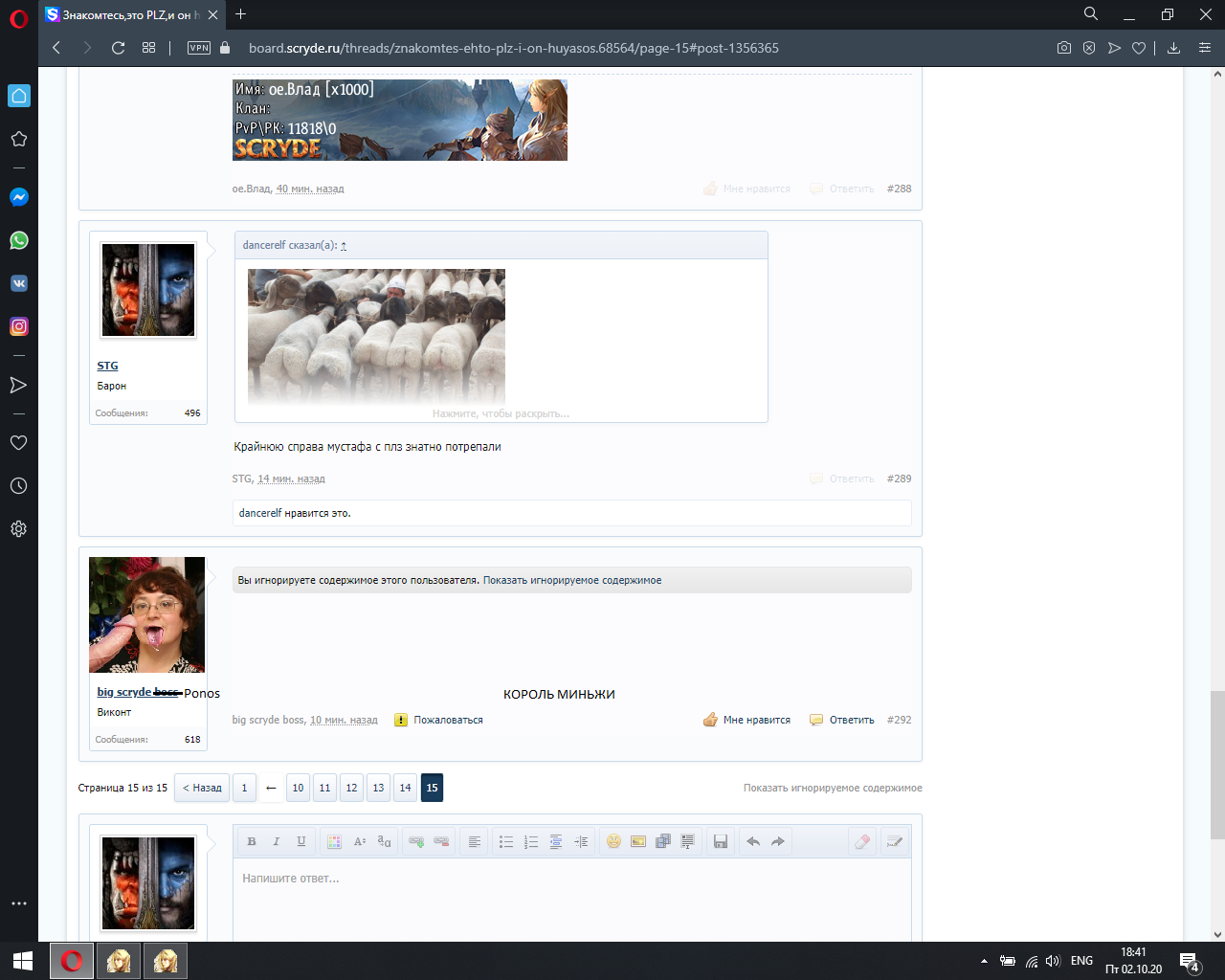Click Показать игнорируемое содержимое to reveal hidden posts
This screenshot has width=1225, height=980.
(x=833, y=788)
